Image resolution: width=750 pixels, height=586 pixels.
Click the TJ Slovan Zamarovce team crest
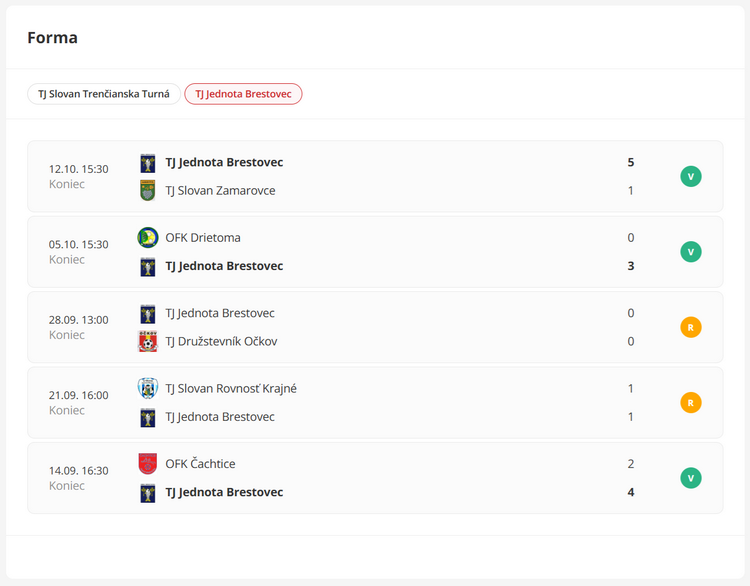click(148, 190)
